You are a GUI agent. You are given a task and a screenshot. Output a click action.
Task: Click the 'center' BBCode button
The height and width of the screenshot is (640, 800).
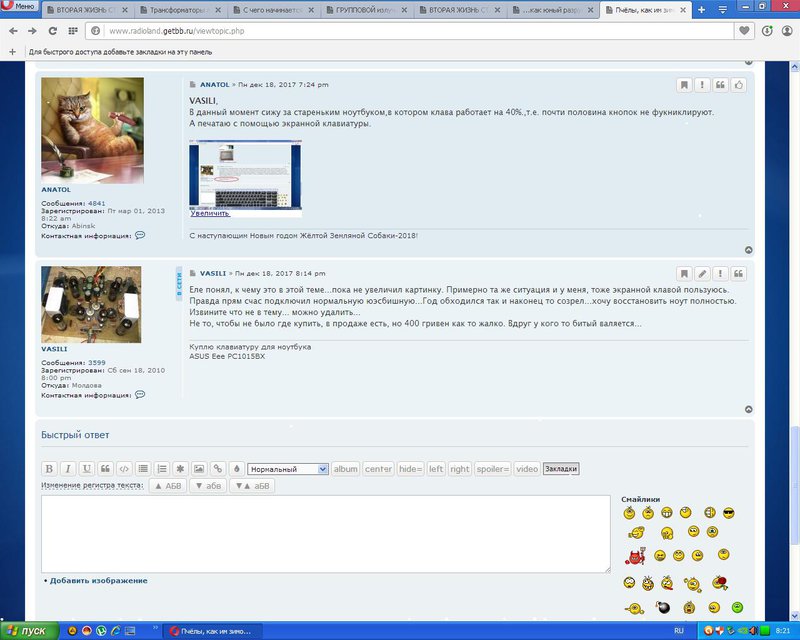379,469
